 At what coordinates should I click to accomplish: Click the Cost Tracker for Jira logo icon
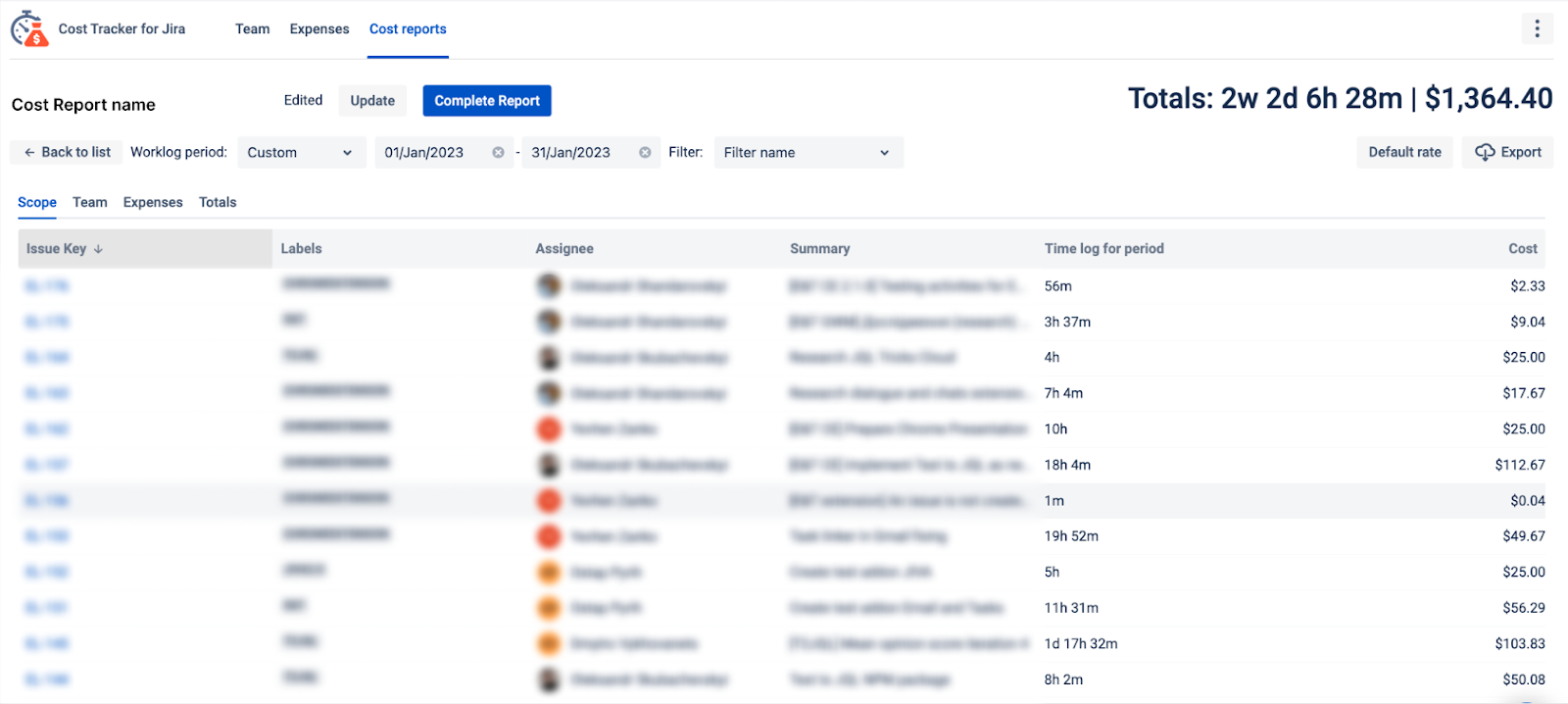[x=29, y=29]
